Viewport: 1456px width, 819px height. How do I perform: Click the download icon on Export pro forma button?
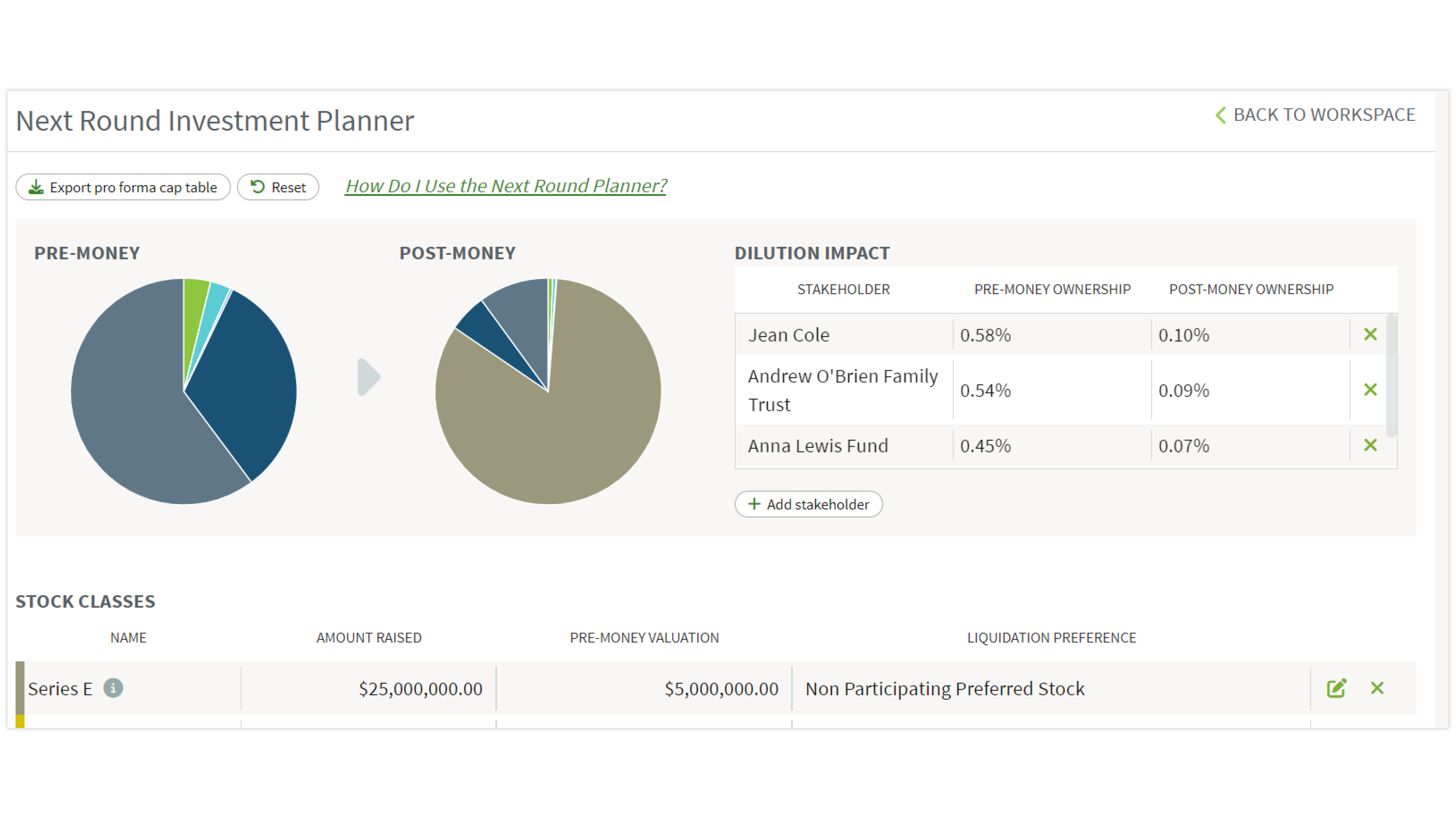[x=36, y=186]
